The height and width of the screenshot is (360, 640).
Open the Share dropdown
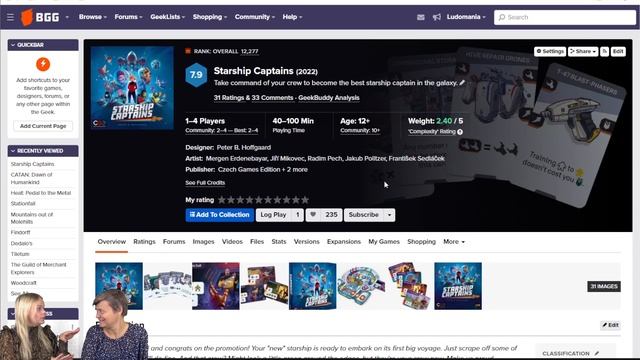point(583,51)
